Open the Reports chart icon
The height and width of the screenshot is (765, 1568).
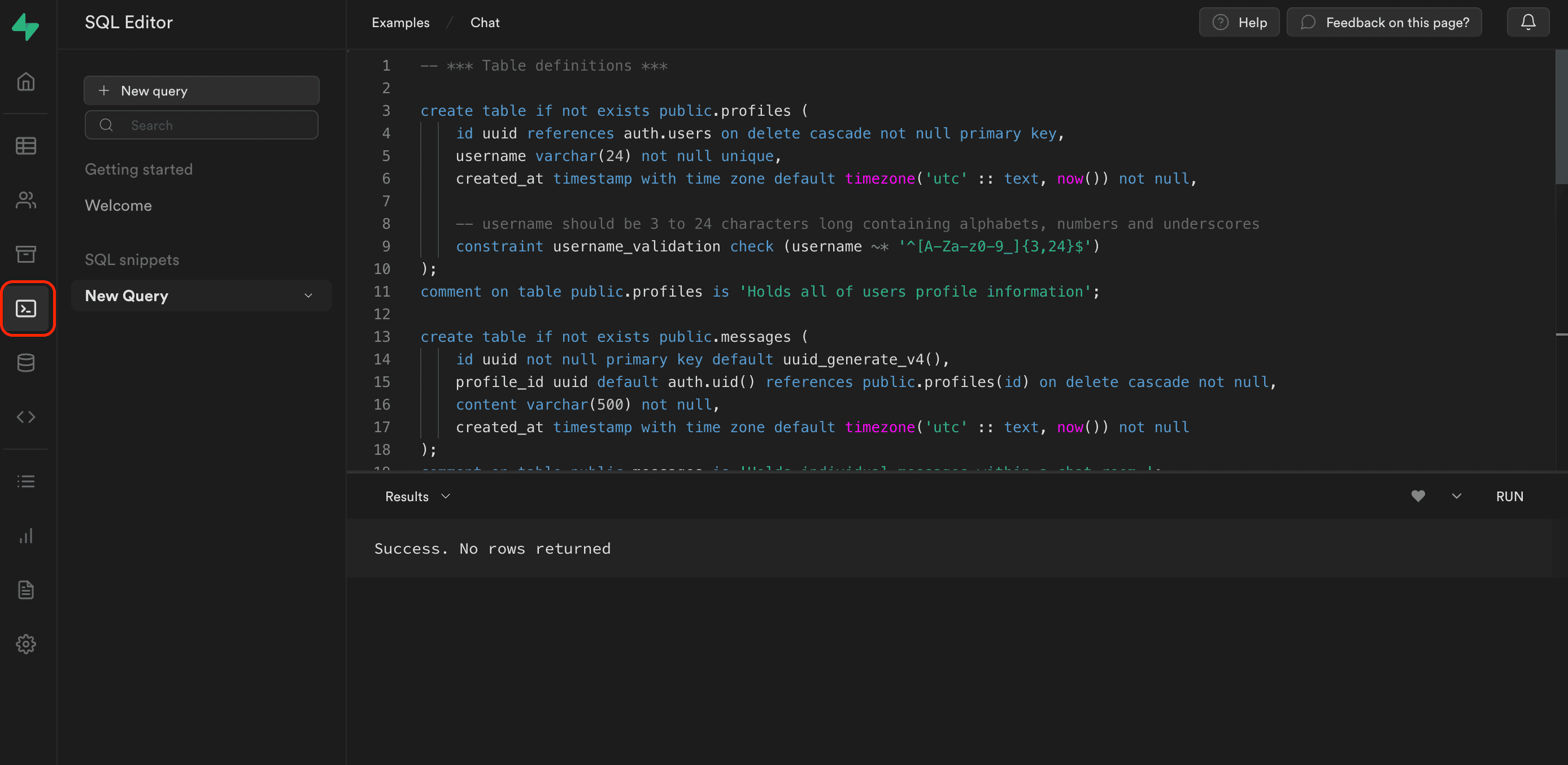pyautogui.click(x=27, y=536)
